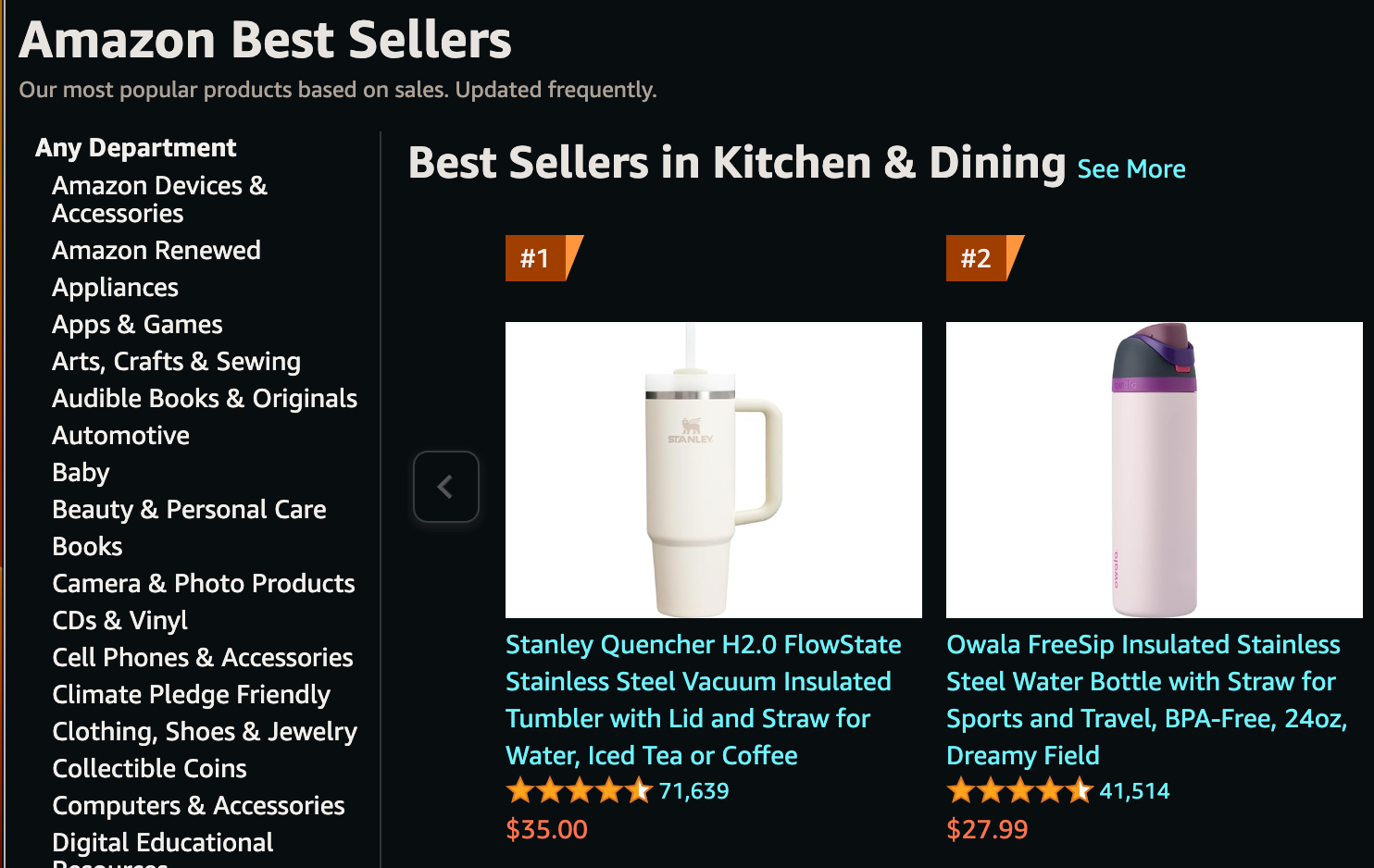Click the 71,639 reviews count
The image size is (1374, 868).
tap(693, 790)
